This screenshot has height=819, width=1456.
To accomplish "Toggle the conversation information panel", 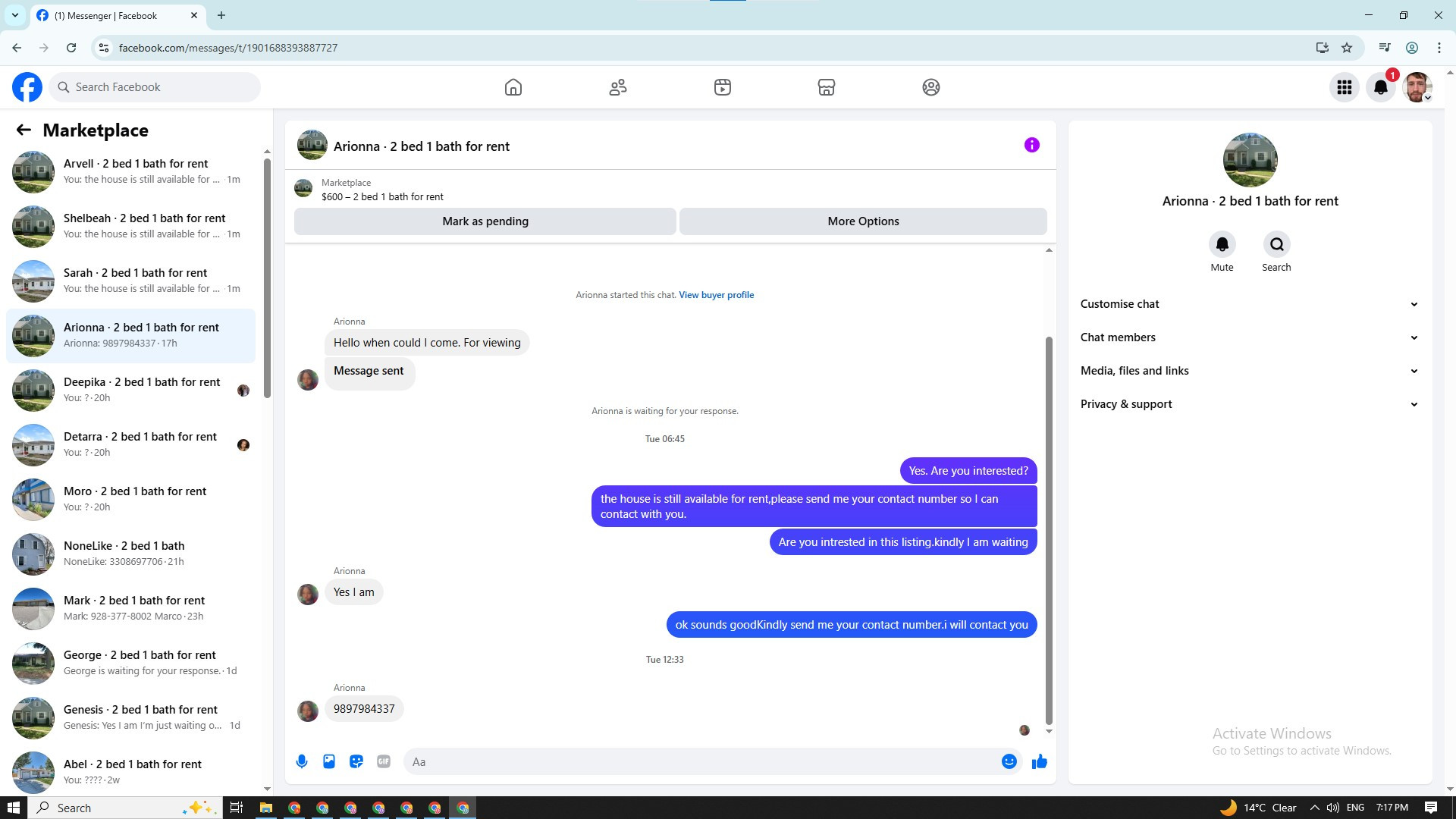I will point(1031,145).
